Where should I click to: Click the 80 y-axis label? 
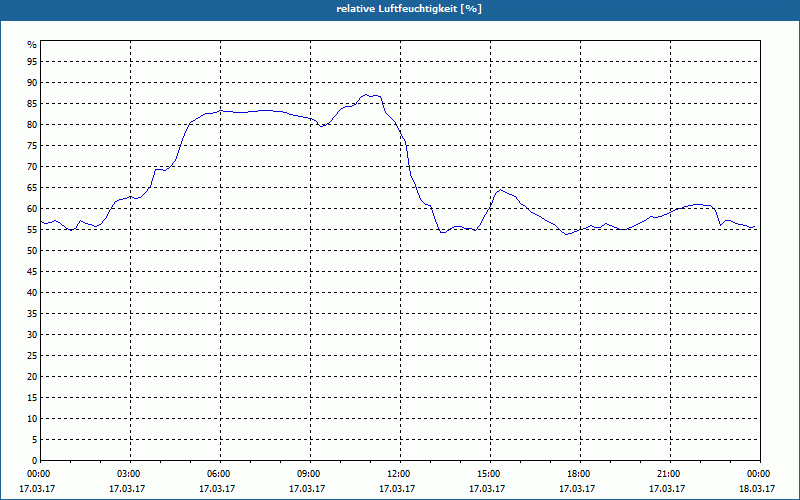click(32, 124)
